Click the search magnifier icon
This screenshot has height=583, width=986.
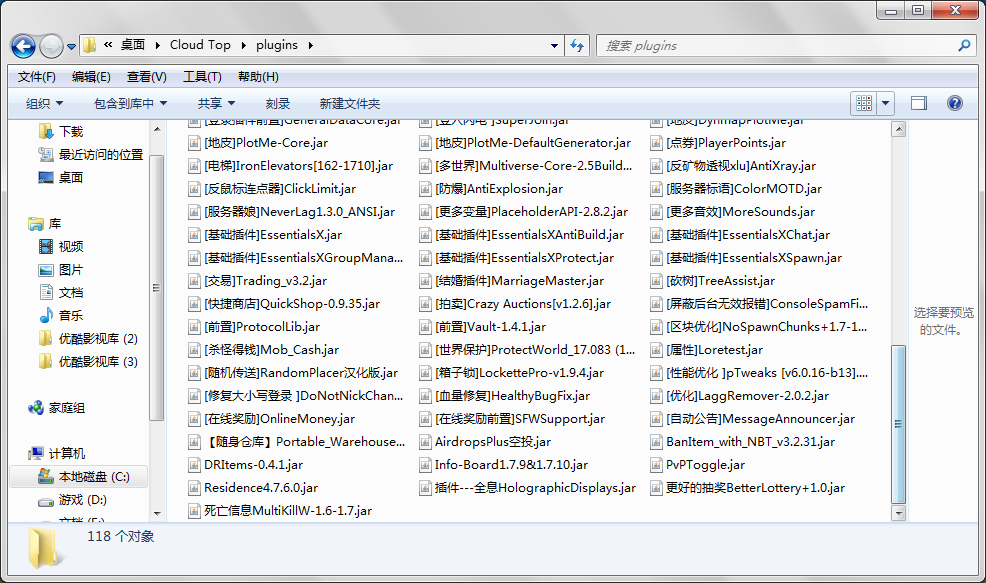pos(964,45)
